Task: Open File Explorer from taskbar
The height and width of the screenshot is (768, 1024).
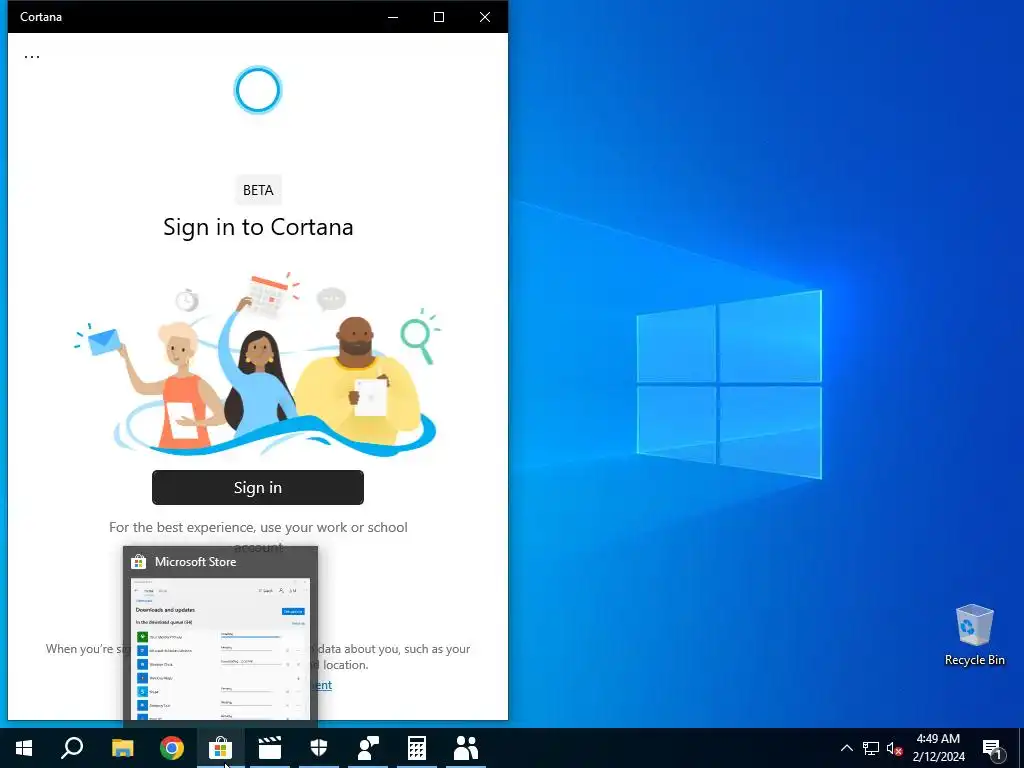Action: coord(122,748)
